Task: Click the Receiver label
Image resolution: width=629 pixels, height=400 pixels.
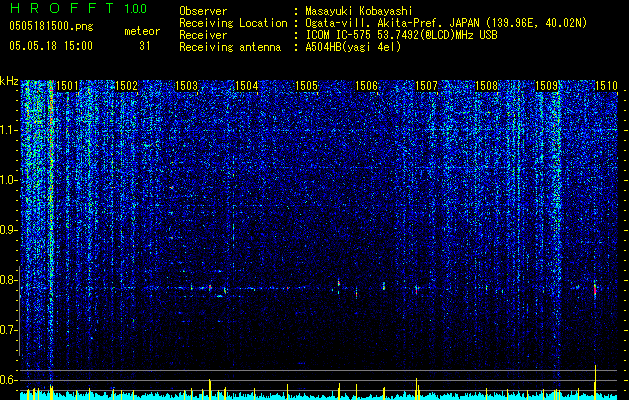Action: (x=203, y=35)
